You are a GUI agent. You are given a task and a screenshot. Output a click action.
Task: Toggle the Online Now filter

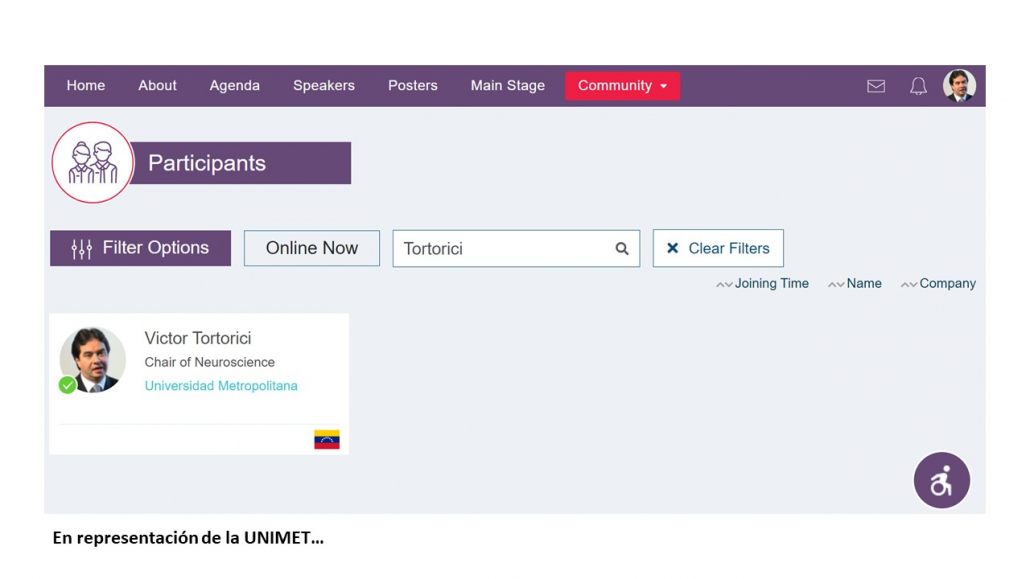point(311,248)
